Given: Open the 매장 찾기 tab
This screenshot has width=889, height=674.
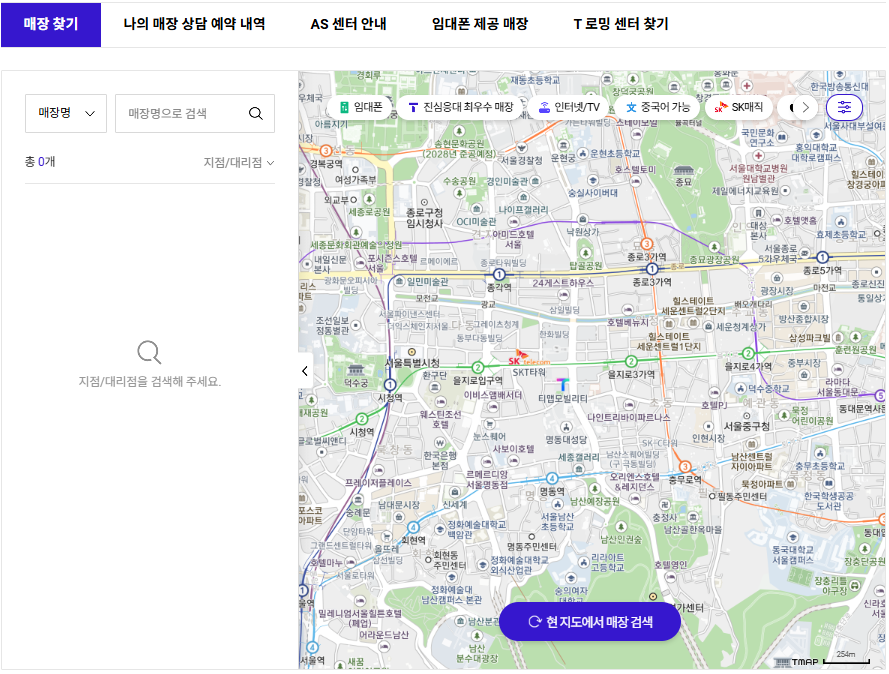Looking at the screenshot, I should 50,24.
